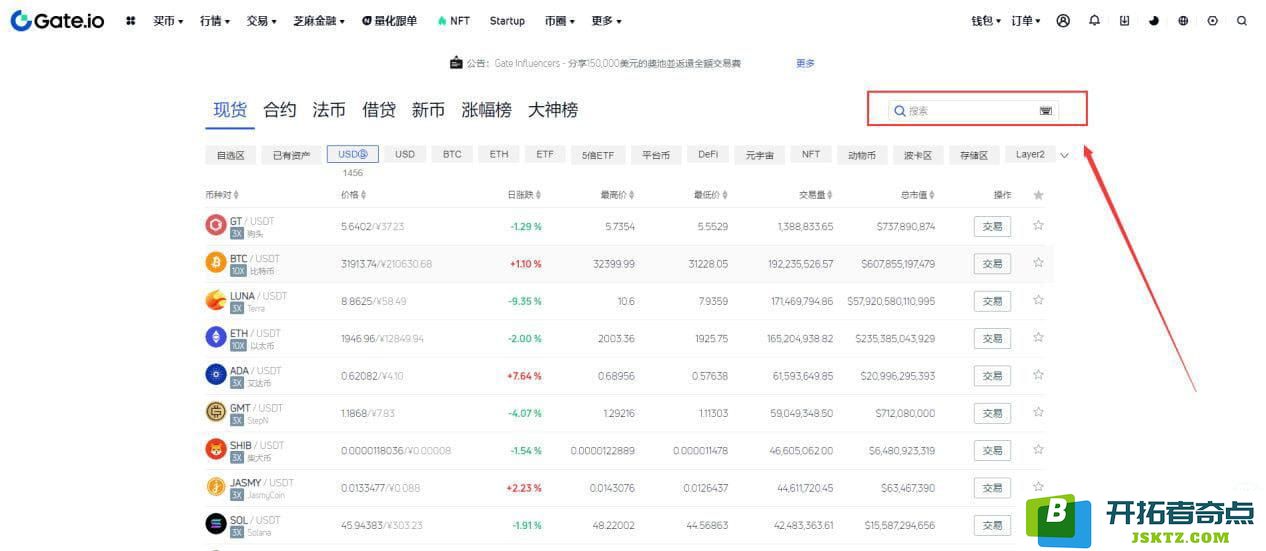Click the SHIB coin logo in the table
The height and width of the screenshot is (551, 1266).
click(215, 449)
